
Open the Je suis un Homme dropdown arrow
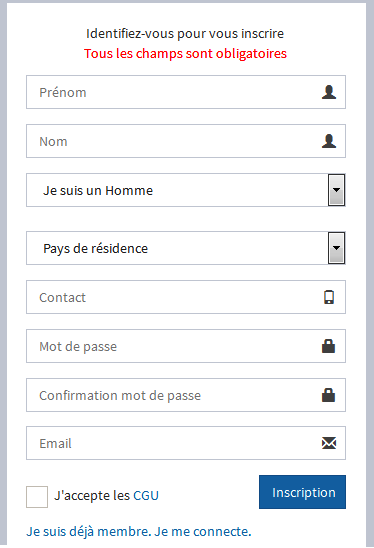[x=336, y=190]
